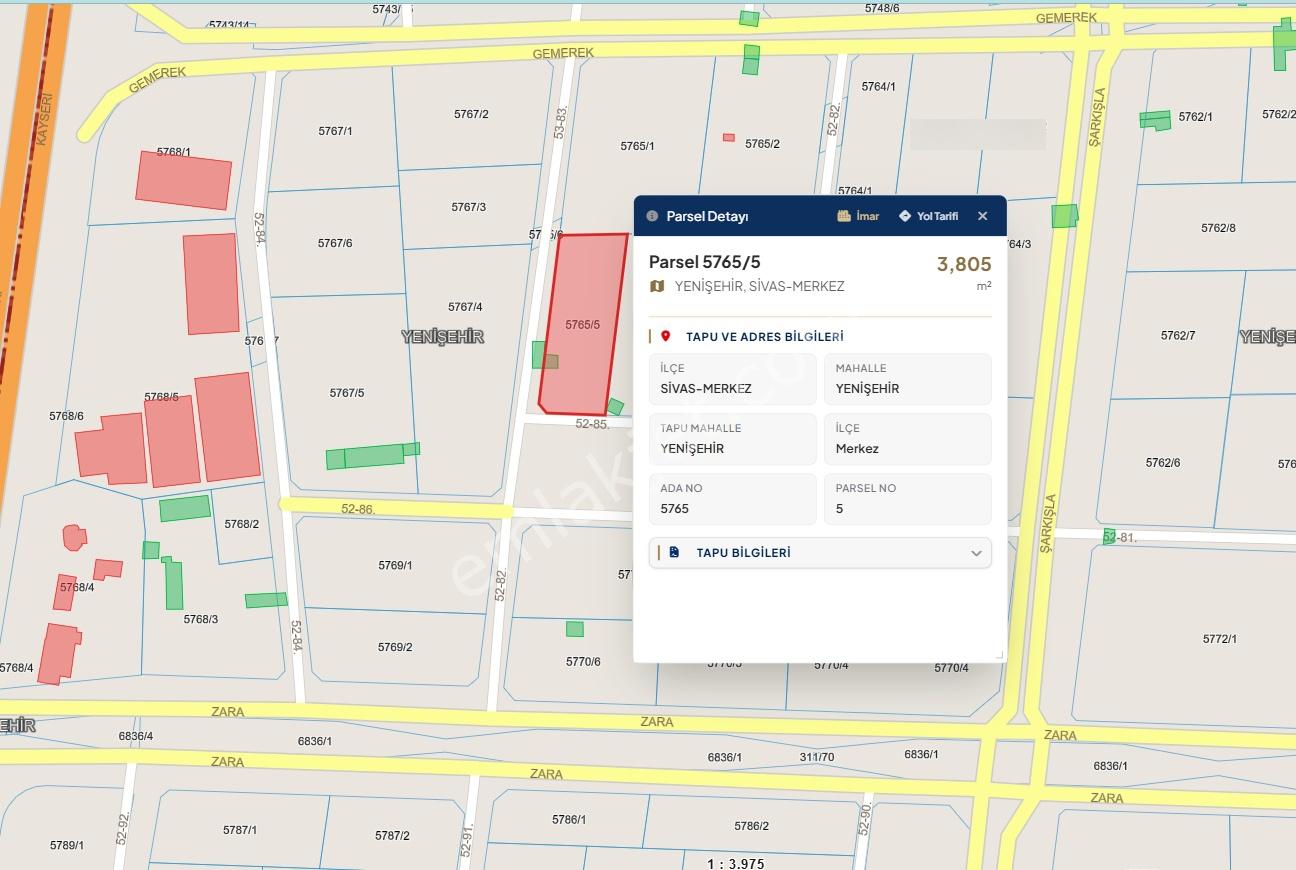Select parcel 5767/6 on the map

click(x=335, y=243)
